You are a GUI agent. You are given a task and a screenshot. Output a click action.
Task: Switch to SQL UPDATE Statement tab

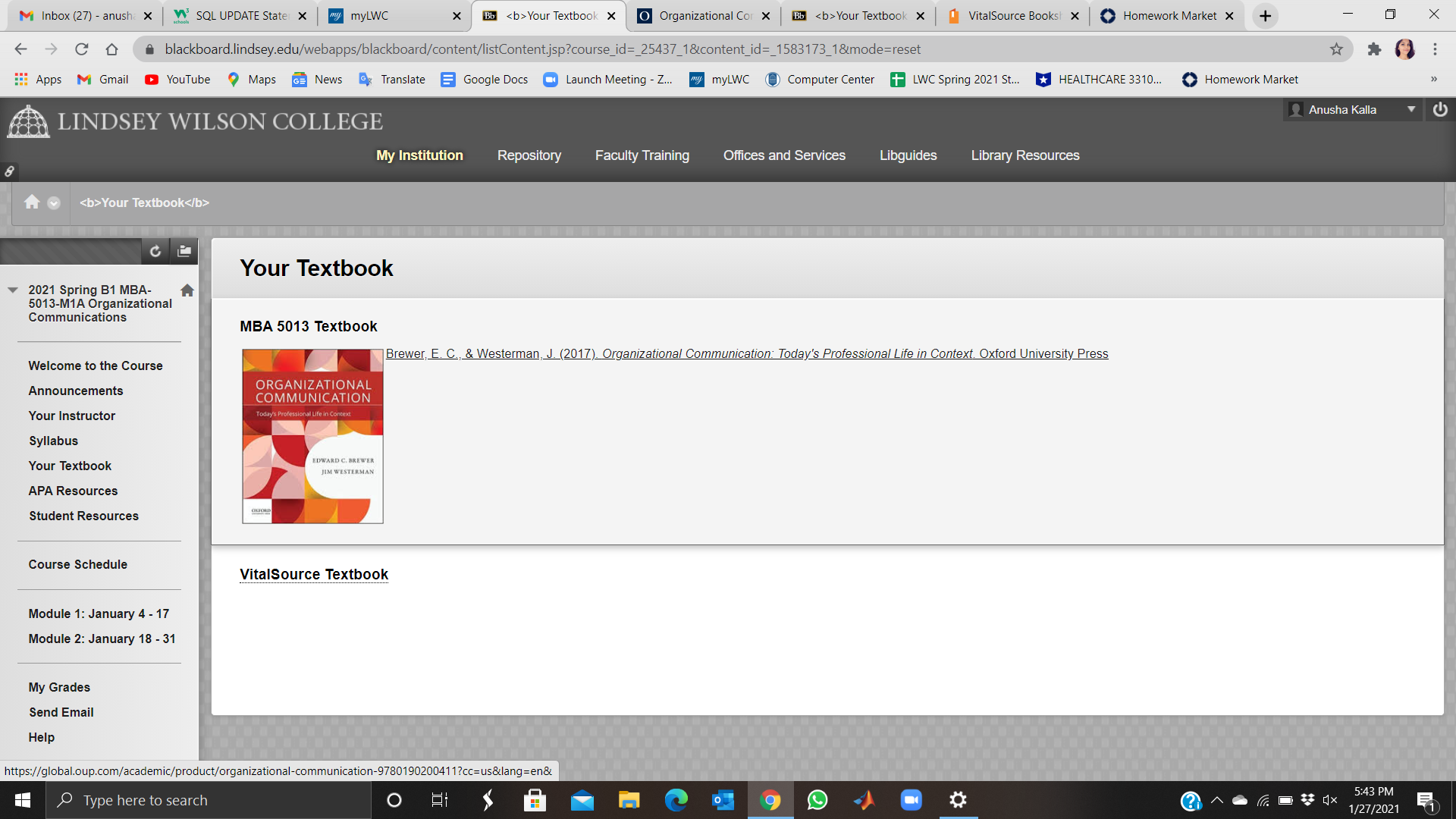tap(239, 16)
